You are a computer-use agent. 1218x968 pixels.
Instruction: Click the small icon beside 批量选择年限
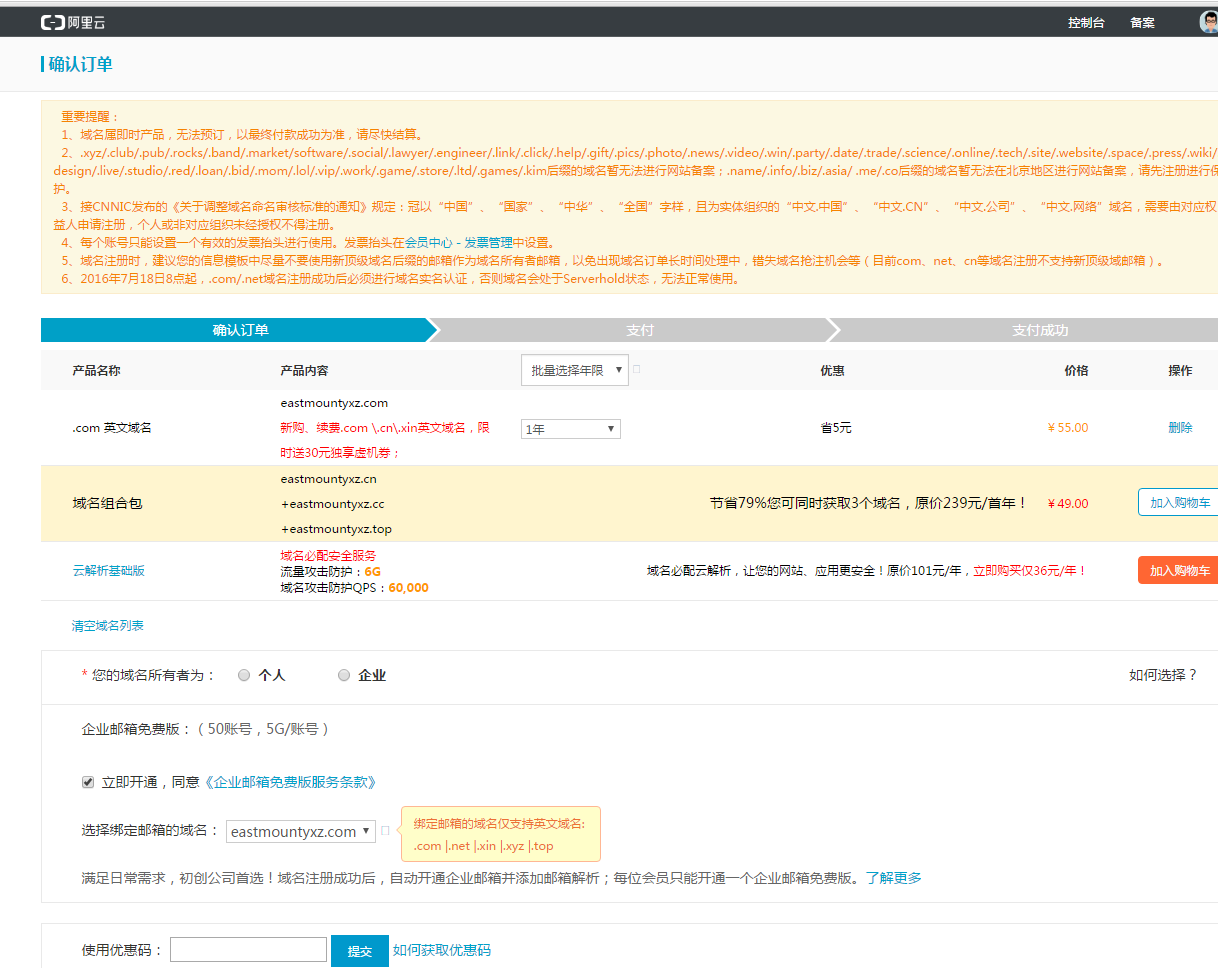[637, 369]
